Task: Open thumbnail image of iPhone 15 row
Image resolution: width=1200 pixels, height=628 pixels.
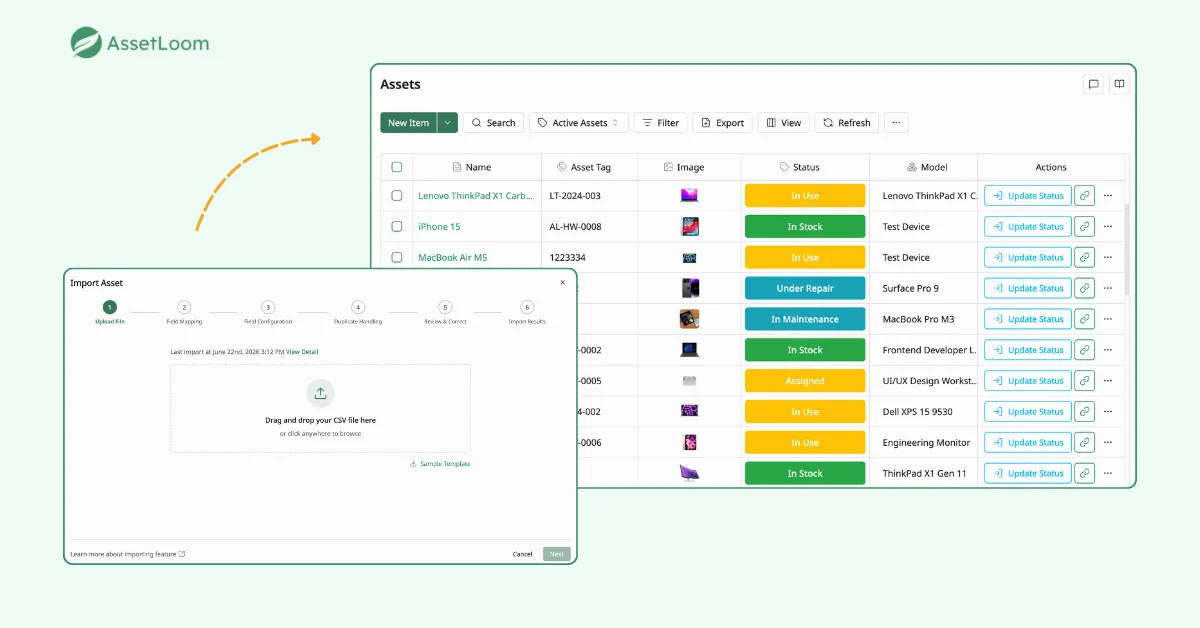Action: 689,227
